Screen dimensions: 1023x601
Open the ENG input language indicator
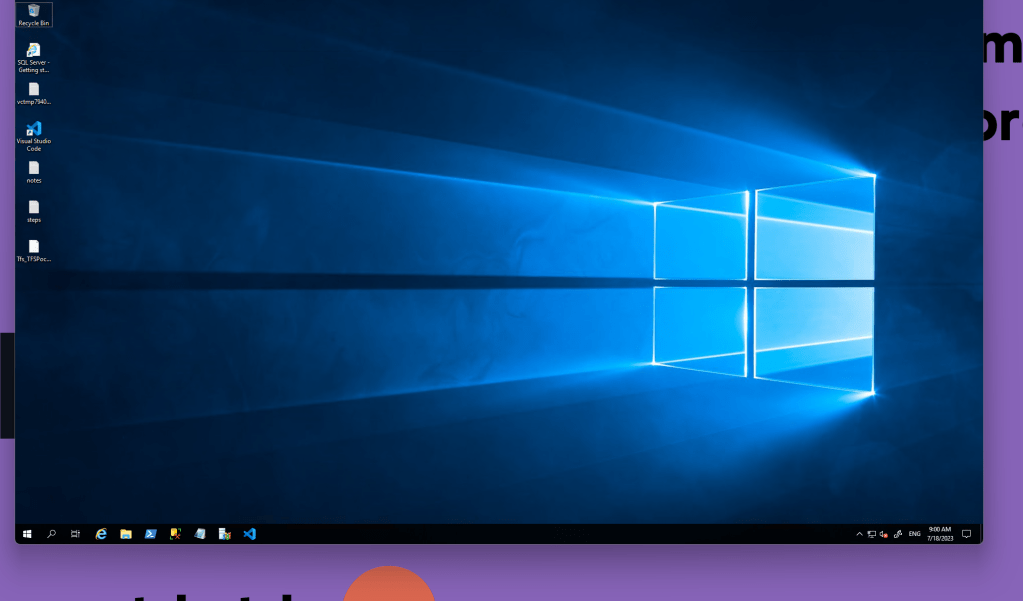pyautogui.click(x=915, y=534)
